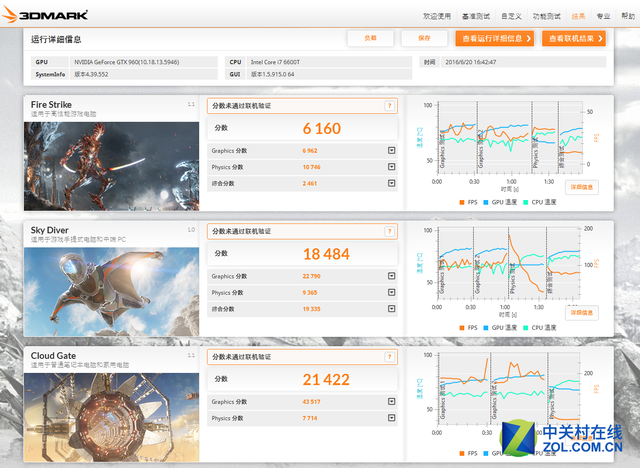This screenshot has height=468, width=640.
Task: Click the Fire Strike title text
Action: coord(51,104)
